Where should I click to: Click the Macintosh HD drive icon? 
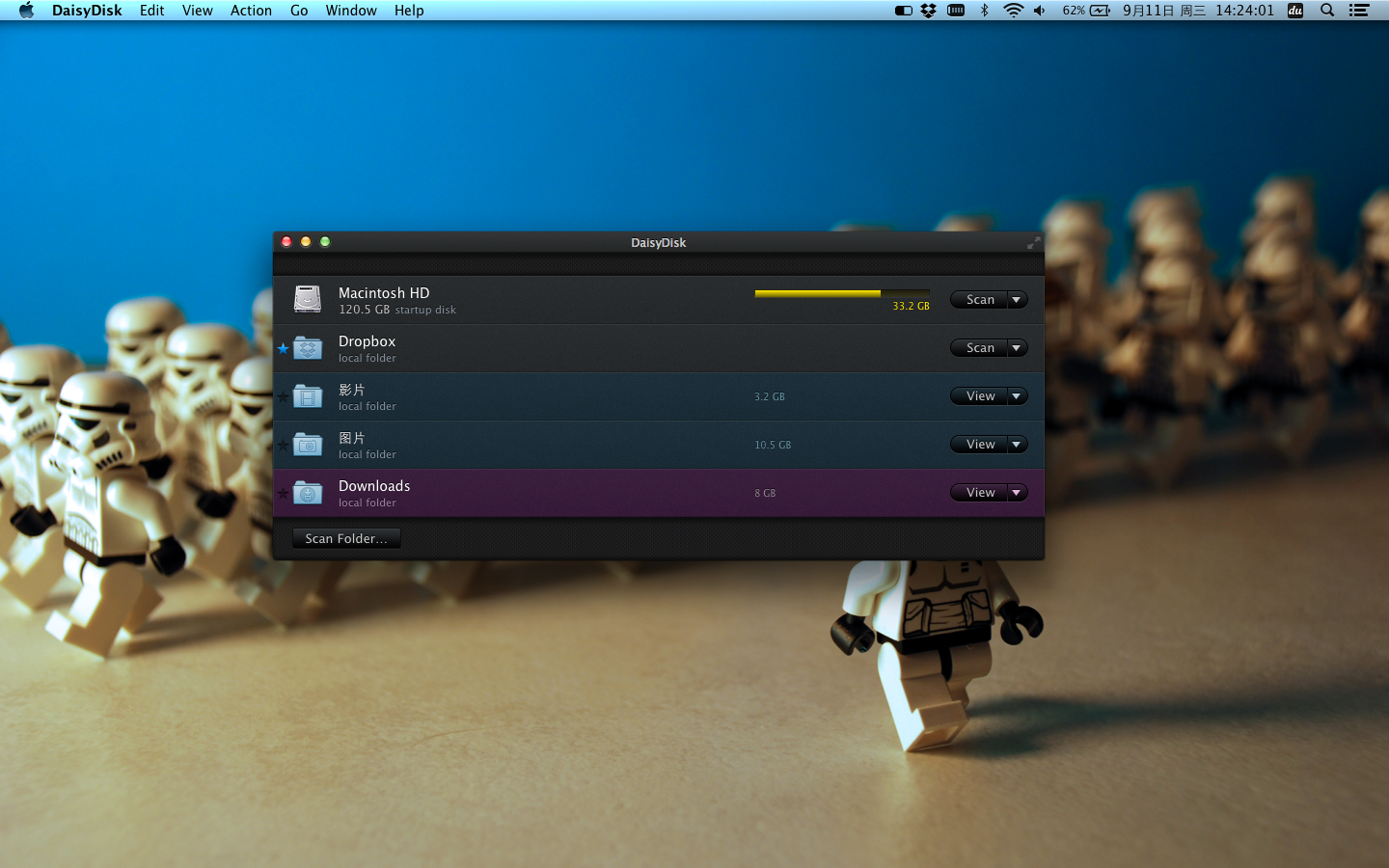point(308,299)
